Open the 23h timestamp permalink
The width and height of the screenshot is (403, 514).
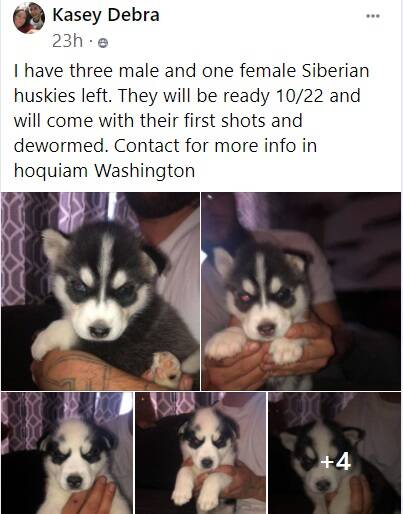pos(67,41)
